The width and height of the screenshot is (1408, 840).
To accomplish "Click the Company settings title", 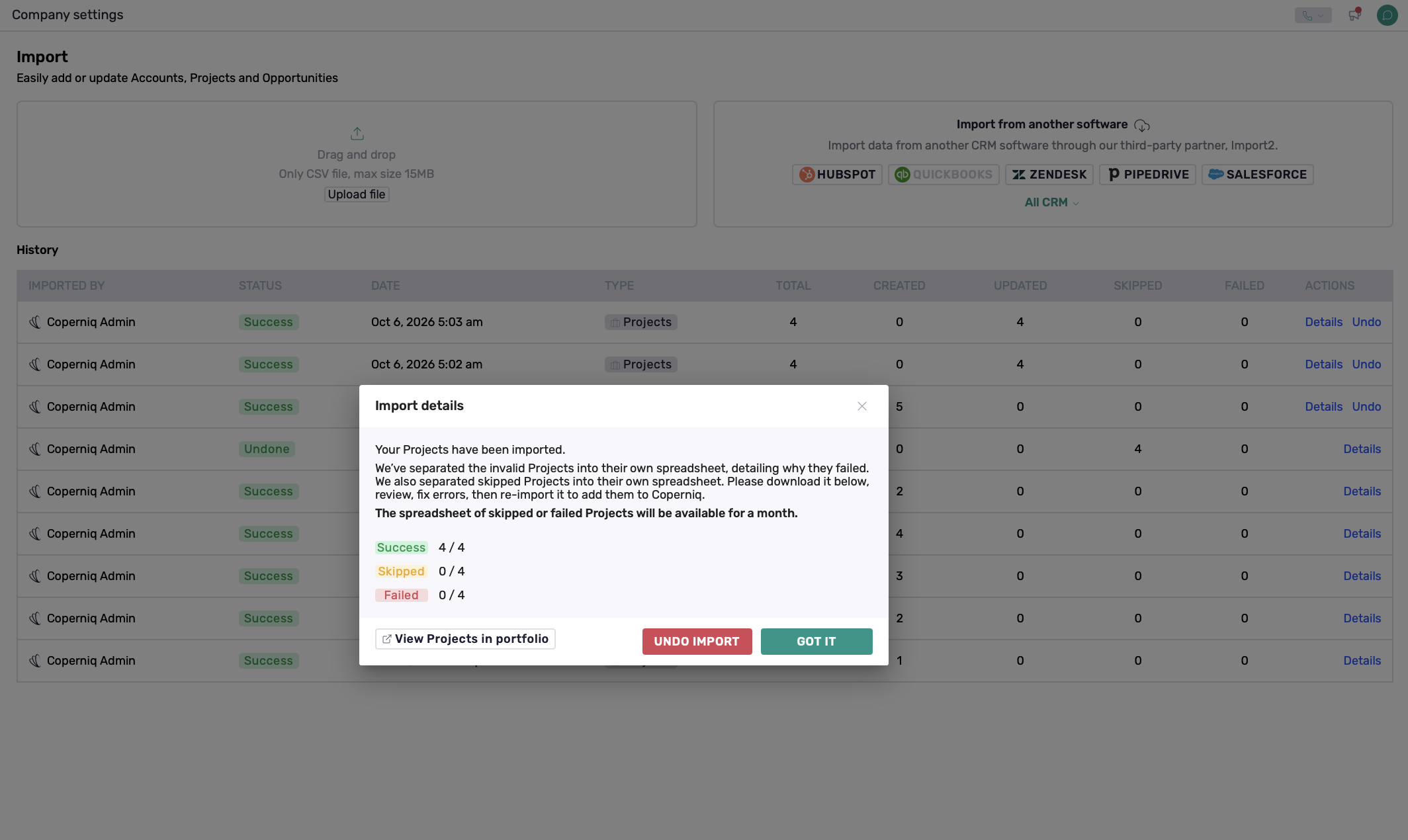I will tap(67, 15).
